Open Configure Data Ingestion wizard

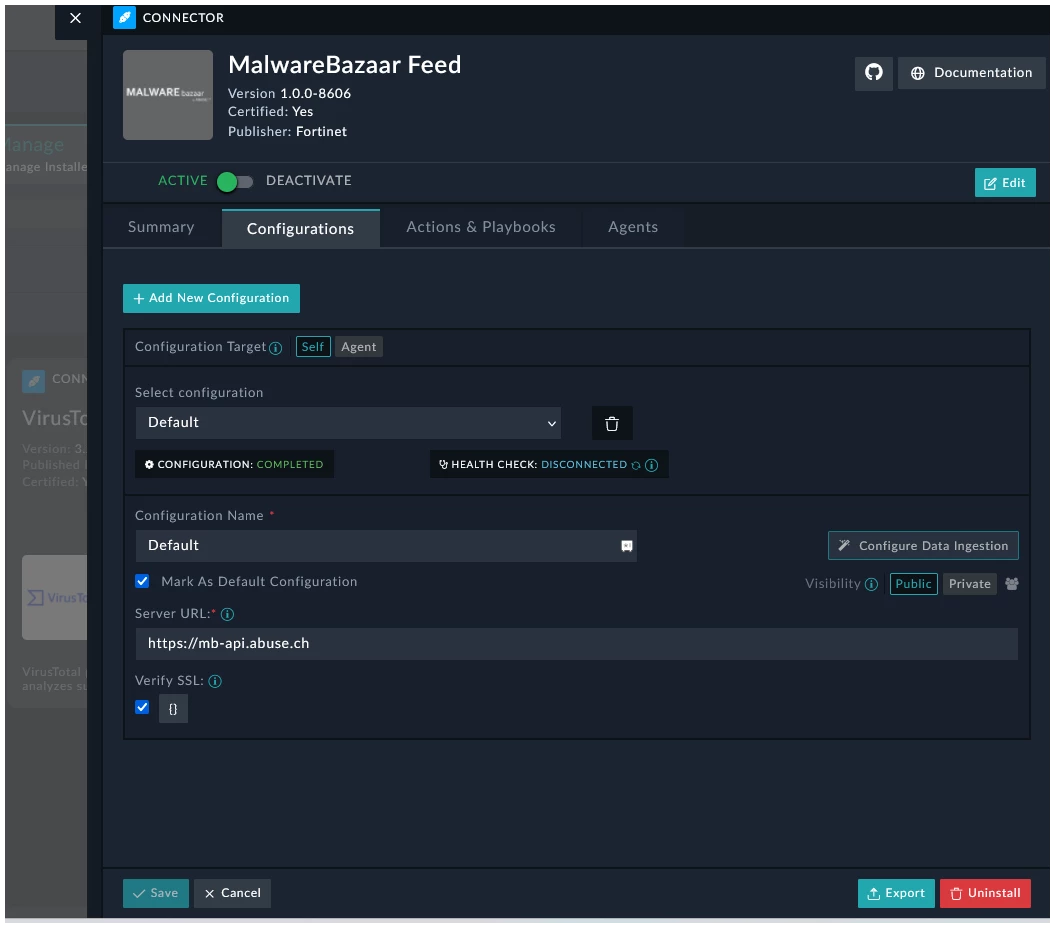point(922,546)
